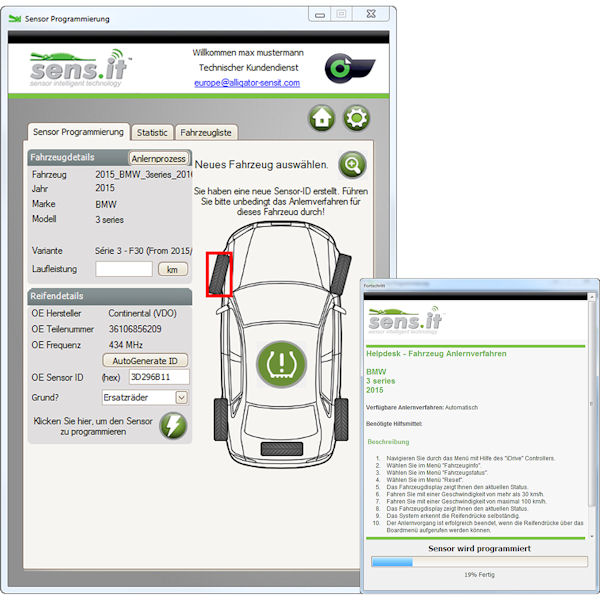
Task: Click lightning icon to program the sensor
Action: coord(173,426)
